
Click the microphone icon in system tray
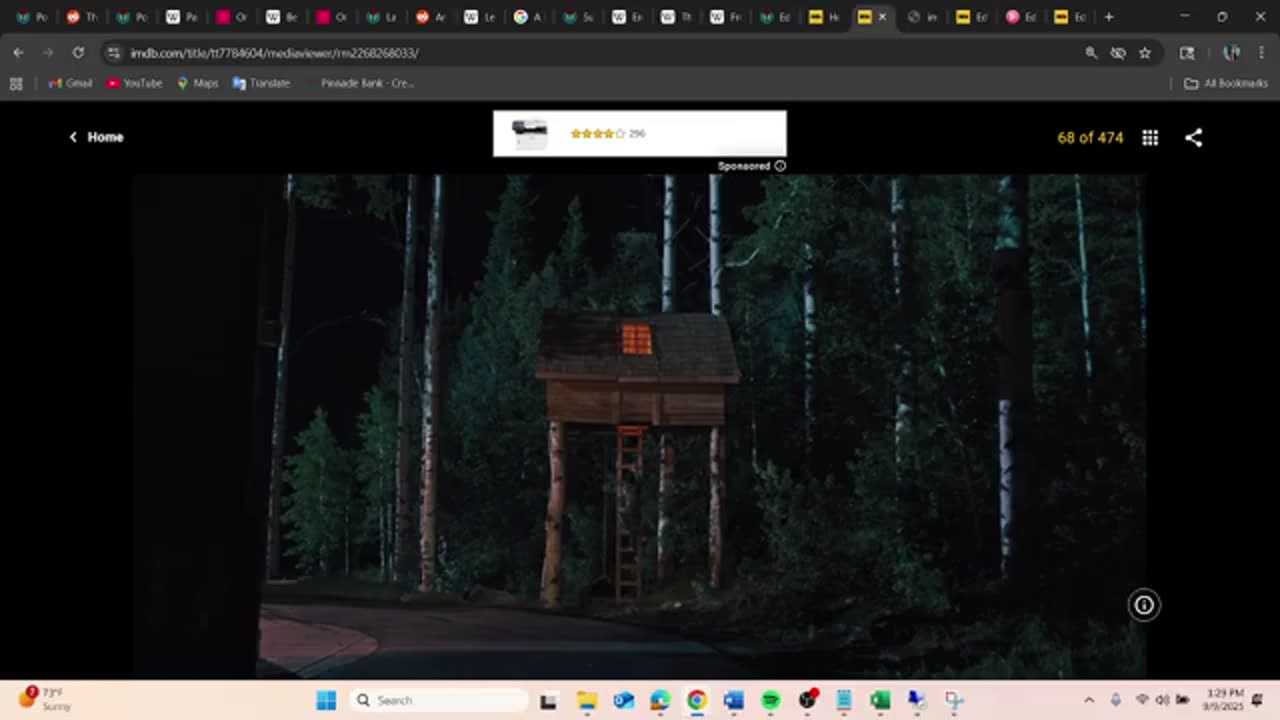click(x=1116, y=700)
